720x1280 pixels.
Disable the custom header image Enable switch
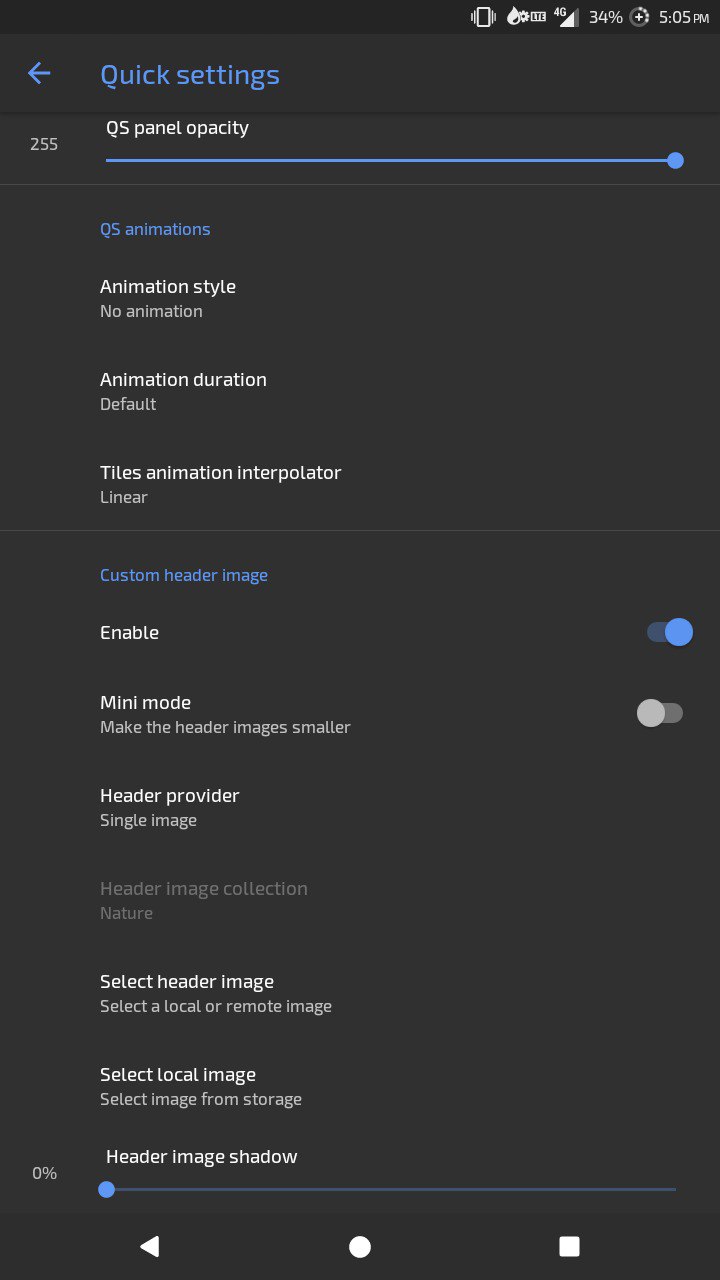pyautogui.click(x=669, y=632)
